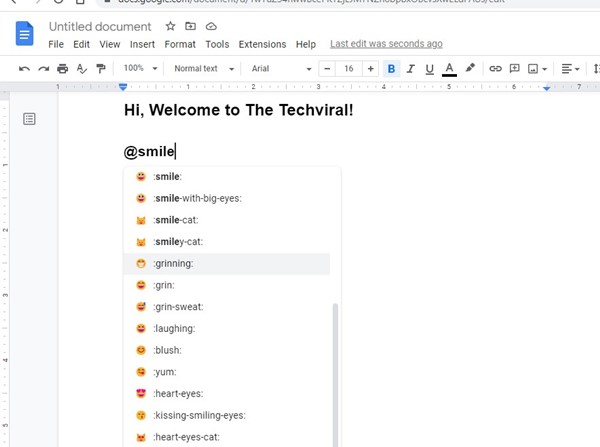The width and height of the screenshot is (600, 447).
Task: Click the right indent ruler marker
Action: click(547, 88)
